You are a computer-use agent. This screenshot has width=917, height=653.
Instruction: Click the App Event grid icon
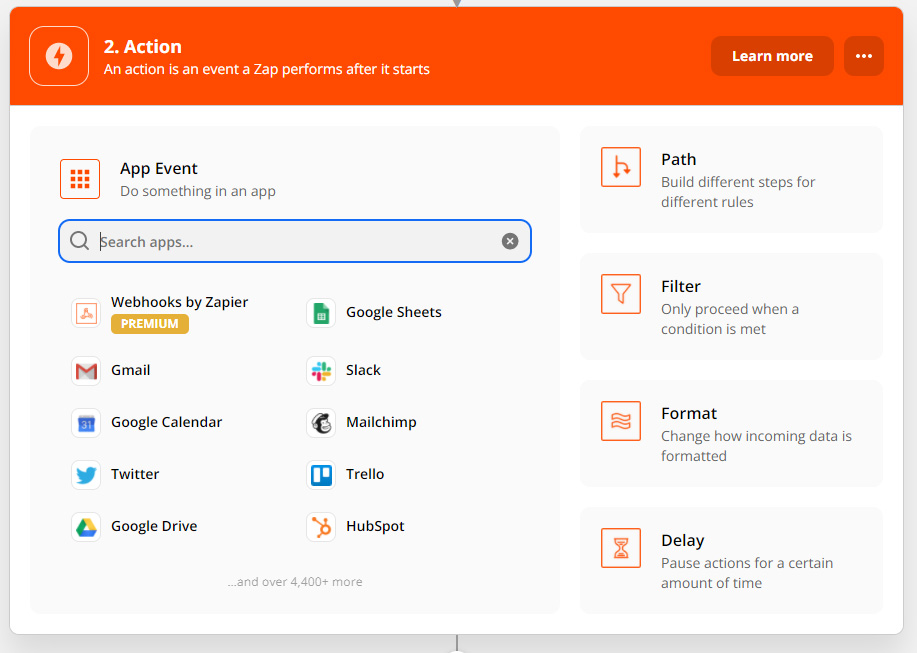pos(80,179)
